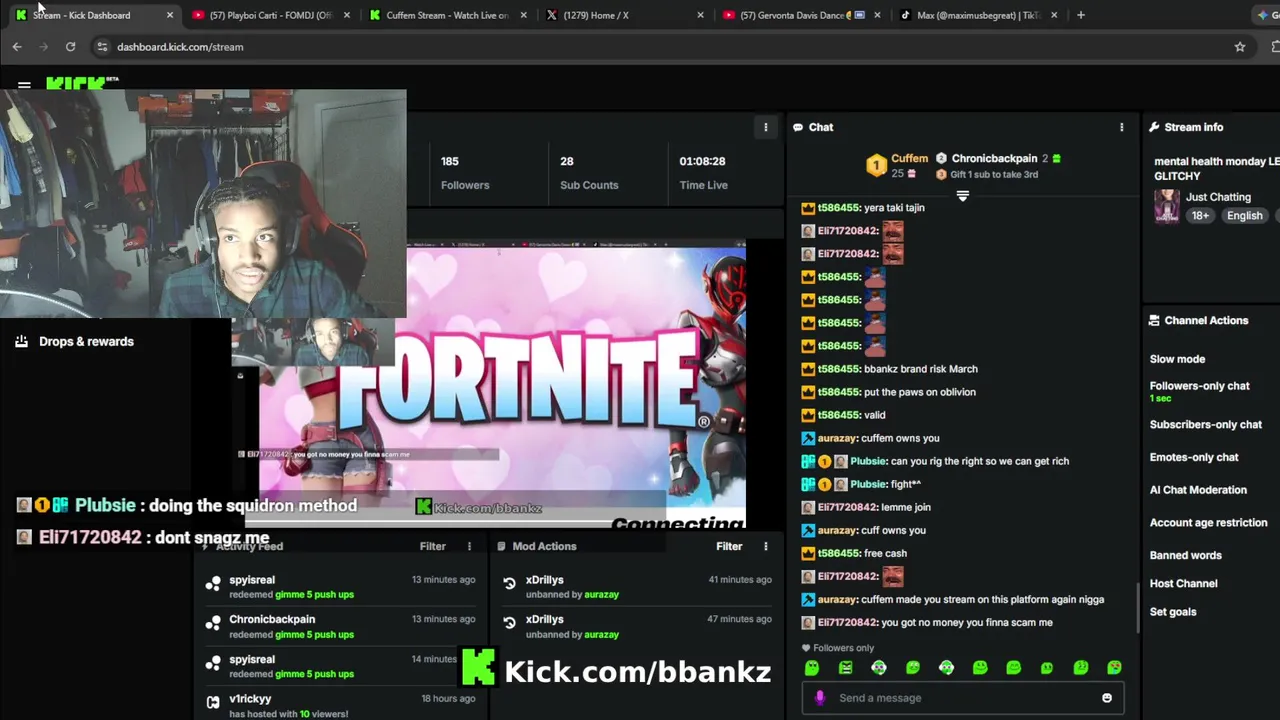Screen dimensions: 1280x720
Task: Click username aurazay in 'cuffem owns you'
Action: 837,438
